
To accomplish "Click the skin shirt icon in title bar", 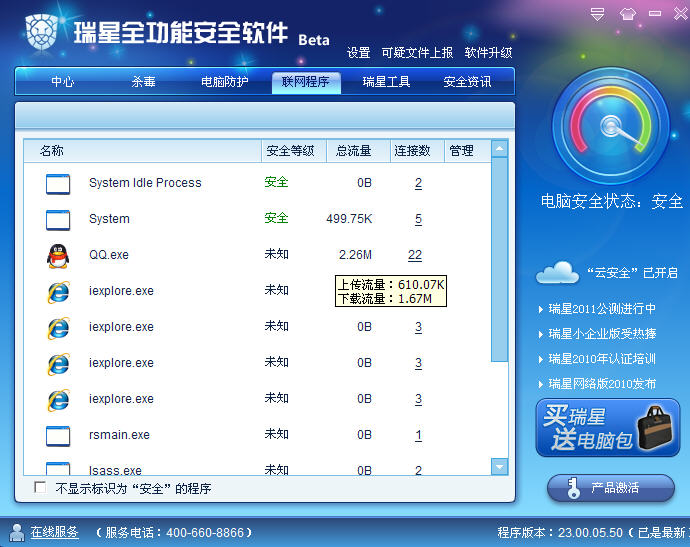I will [x=628, y=14].
